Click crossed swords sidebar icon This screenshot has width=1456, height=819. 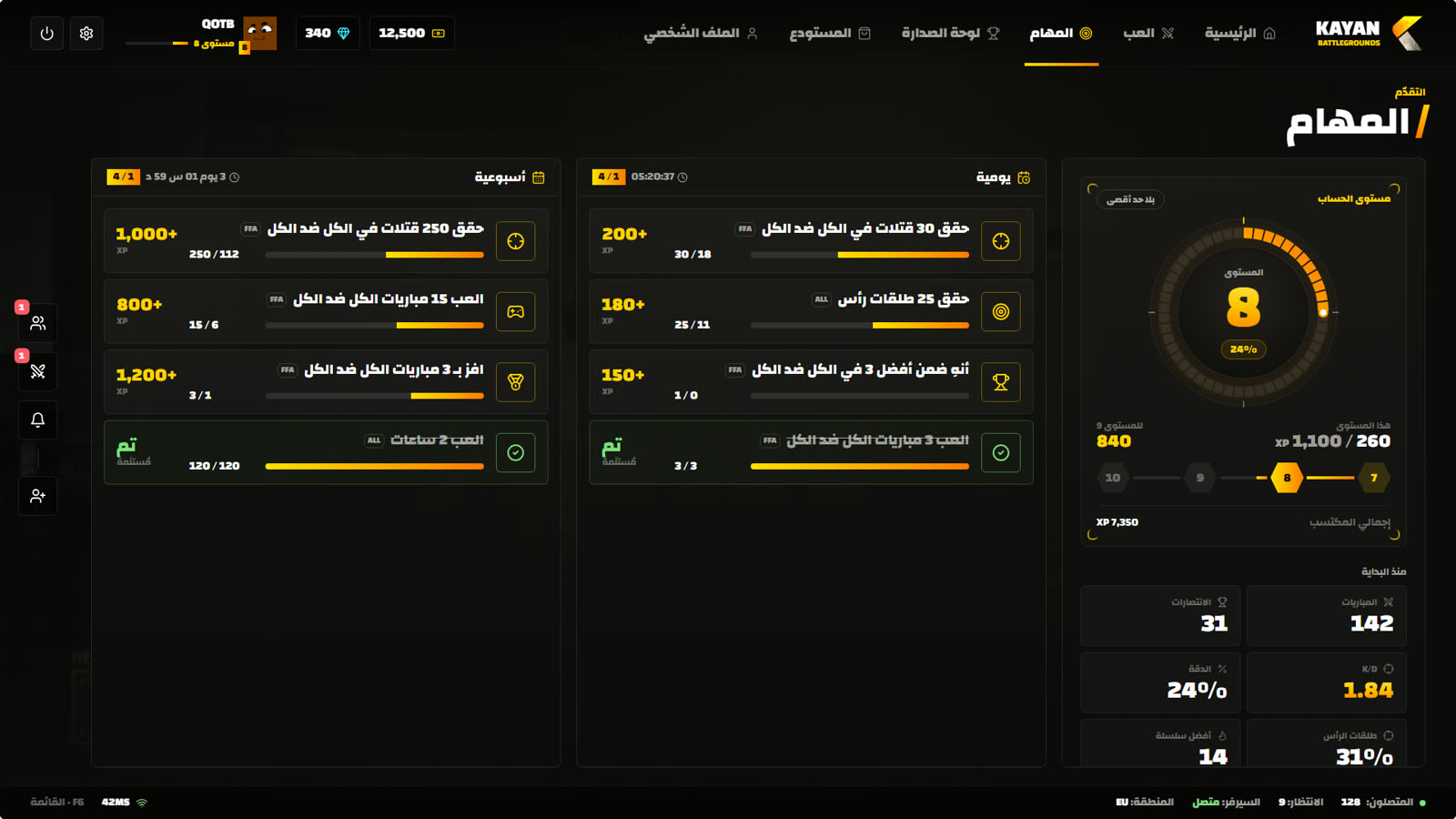pyautogui.click(x=37, y=371)
